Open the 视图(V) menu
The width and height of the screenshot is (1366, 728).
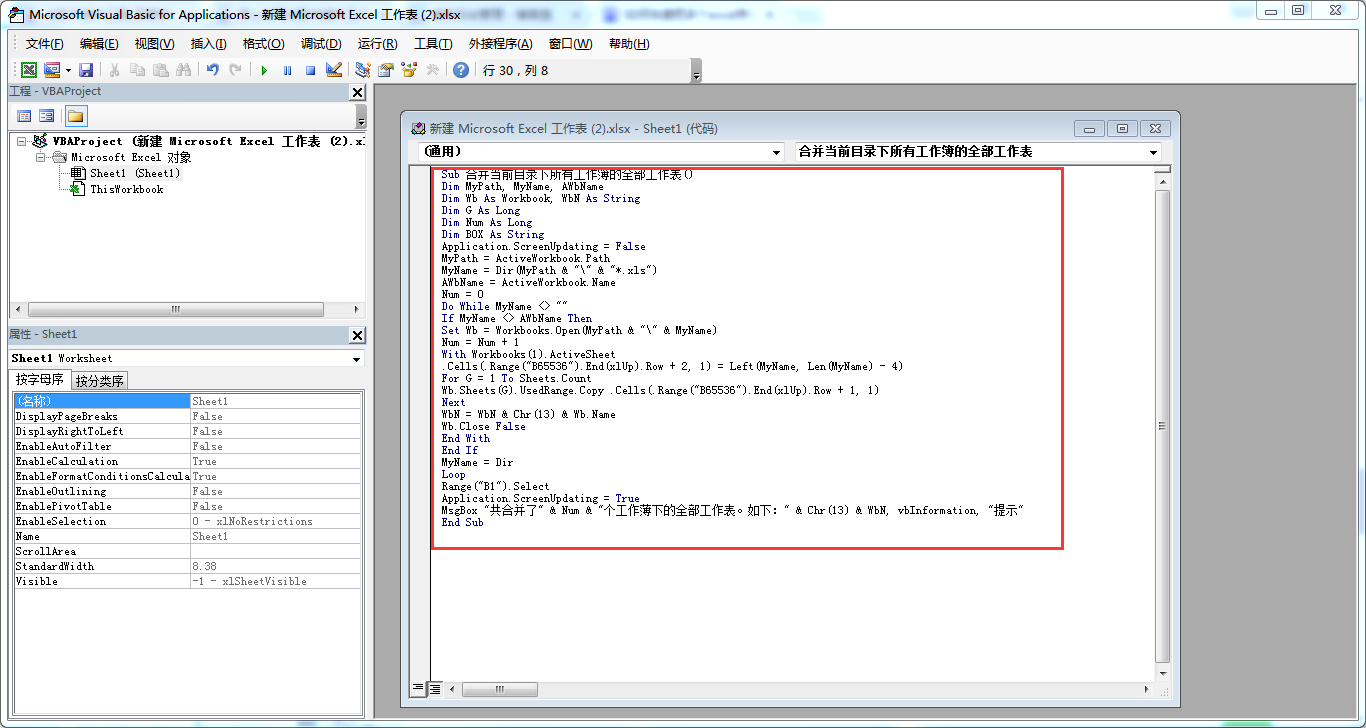[154, 44]
